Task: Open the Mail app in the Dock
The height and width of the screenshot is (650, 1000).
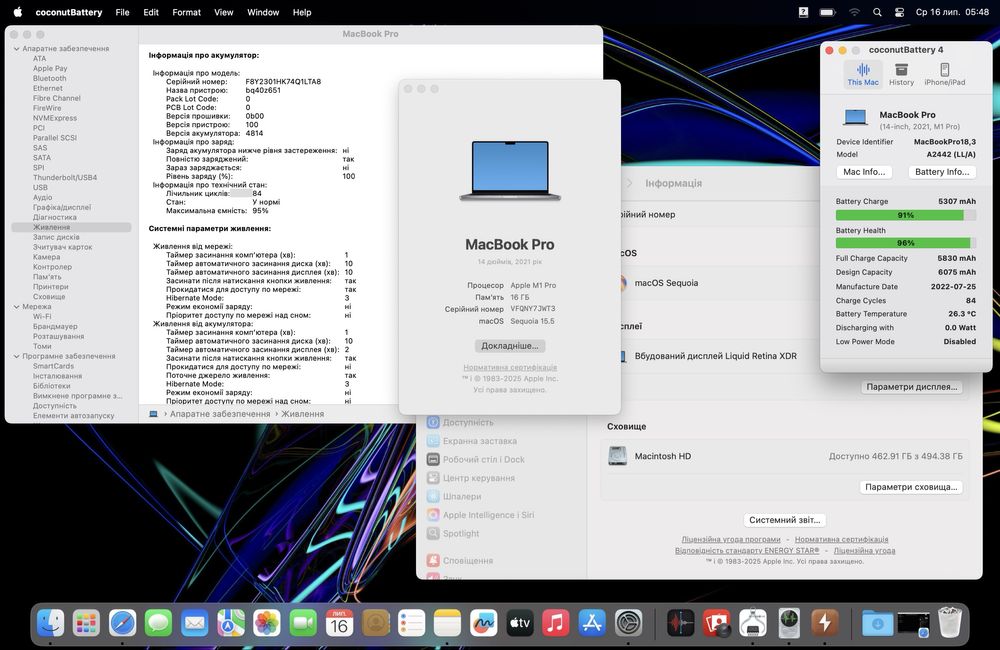Action: (x=195, y=623)
